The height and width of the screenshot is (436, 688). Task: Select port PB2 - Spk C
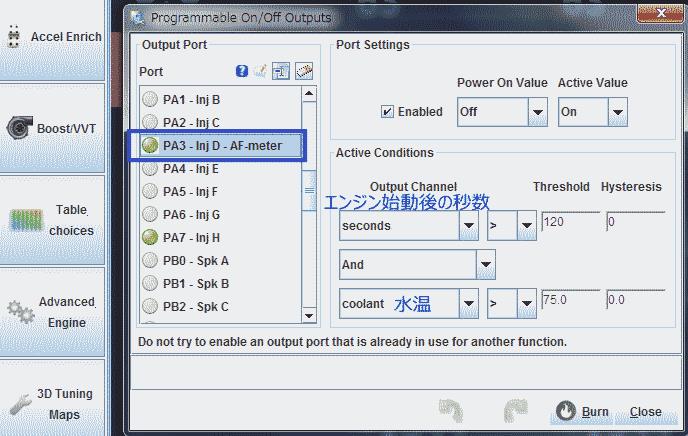221,307
